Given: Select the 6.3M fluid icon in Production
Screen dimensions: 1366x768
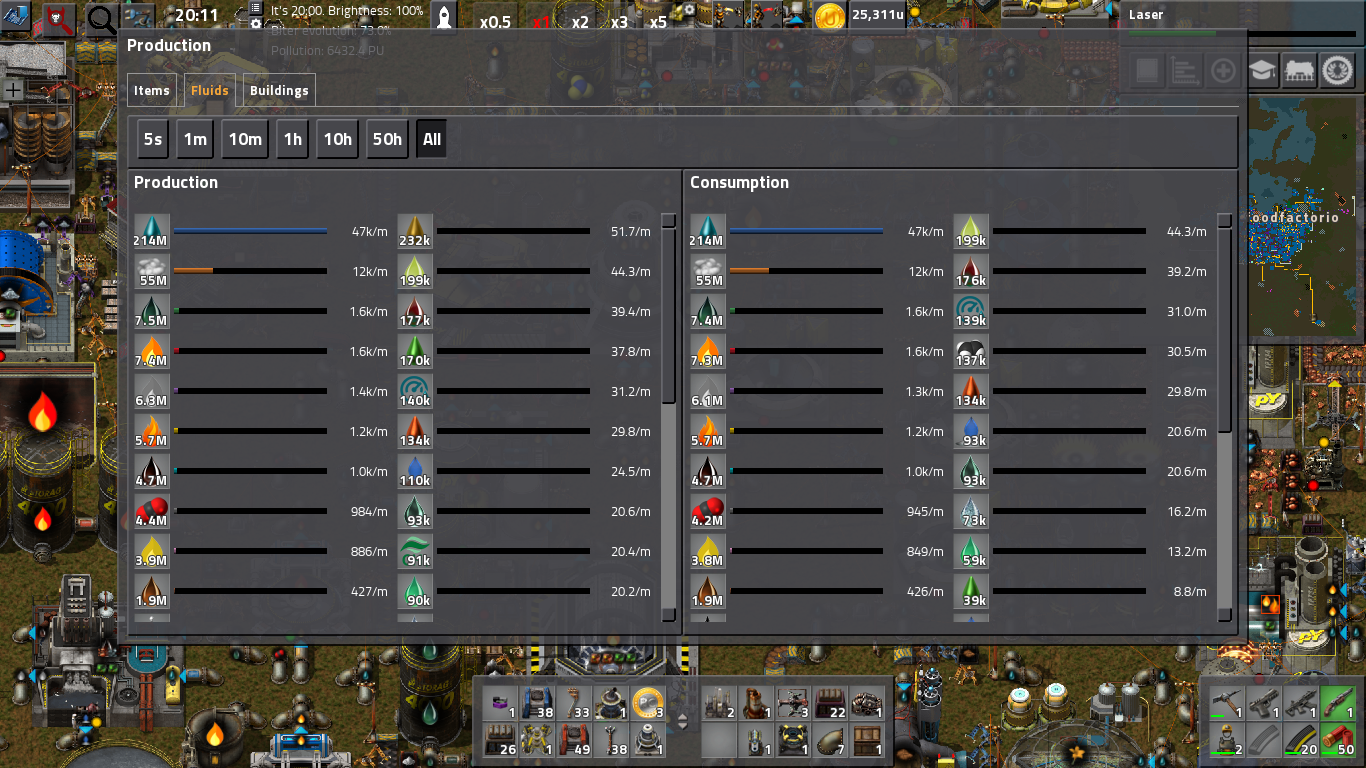Looking at the screenshot, I should pos(152,391).
